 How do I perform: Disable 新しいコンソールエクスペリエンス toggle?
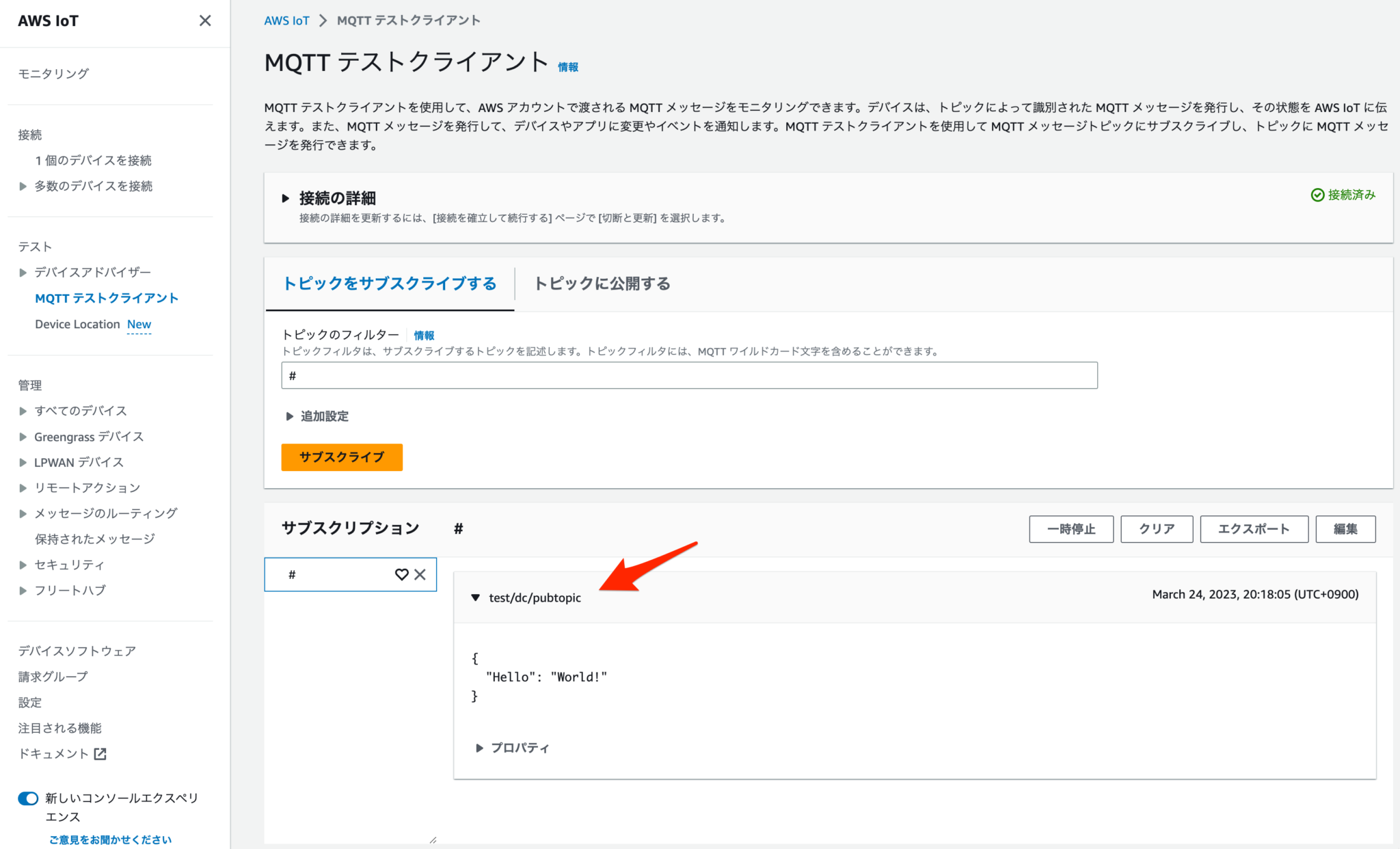pos(27,798)
